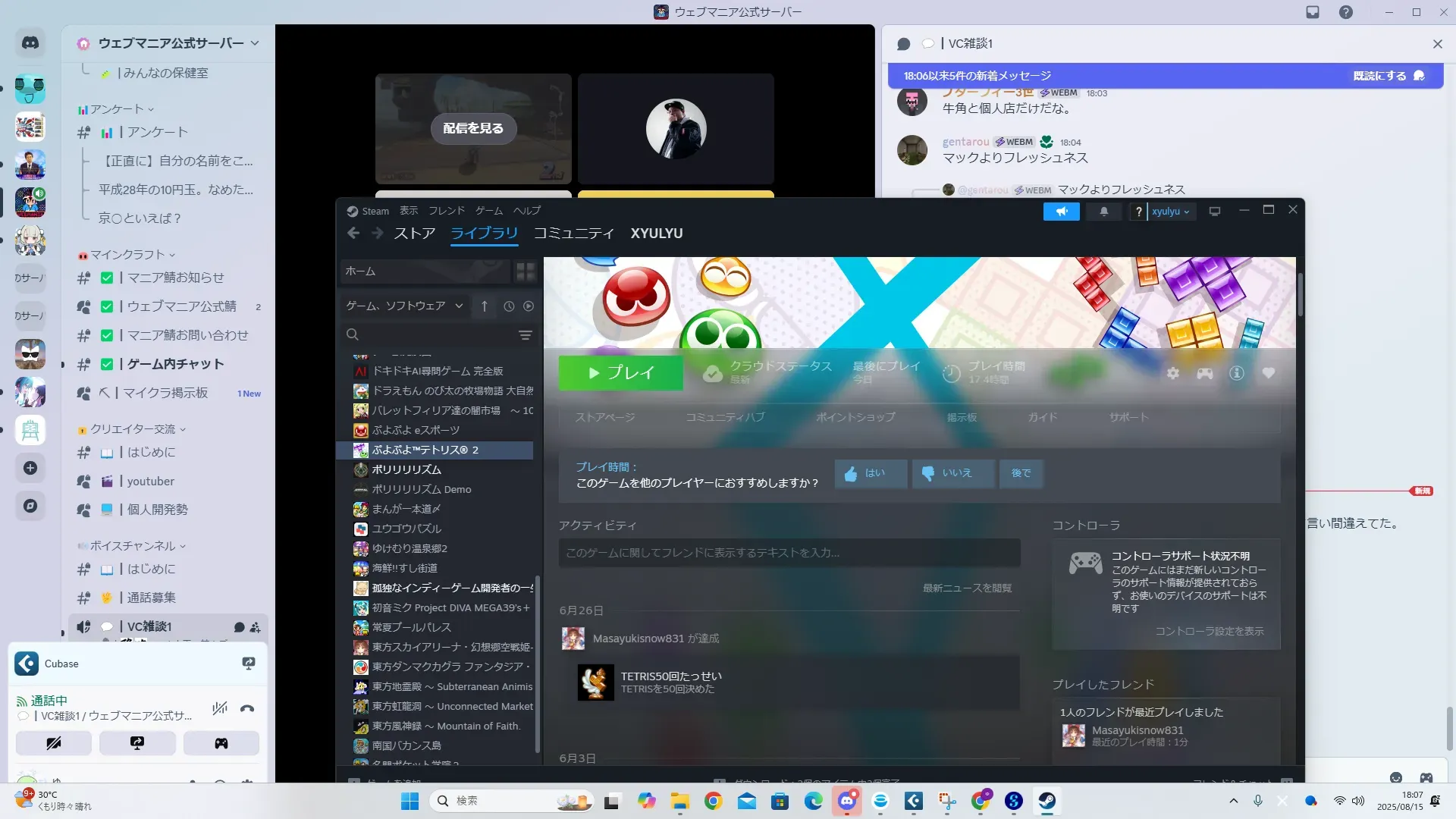1456x819 pixels.
Task: Click はい to recommend the game
Action: (x=870, y=473)
